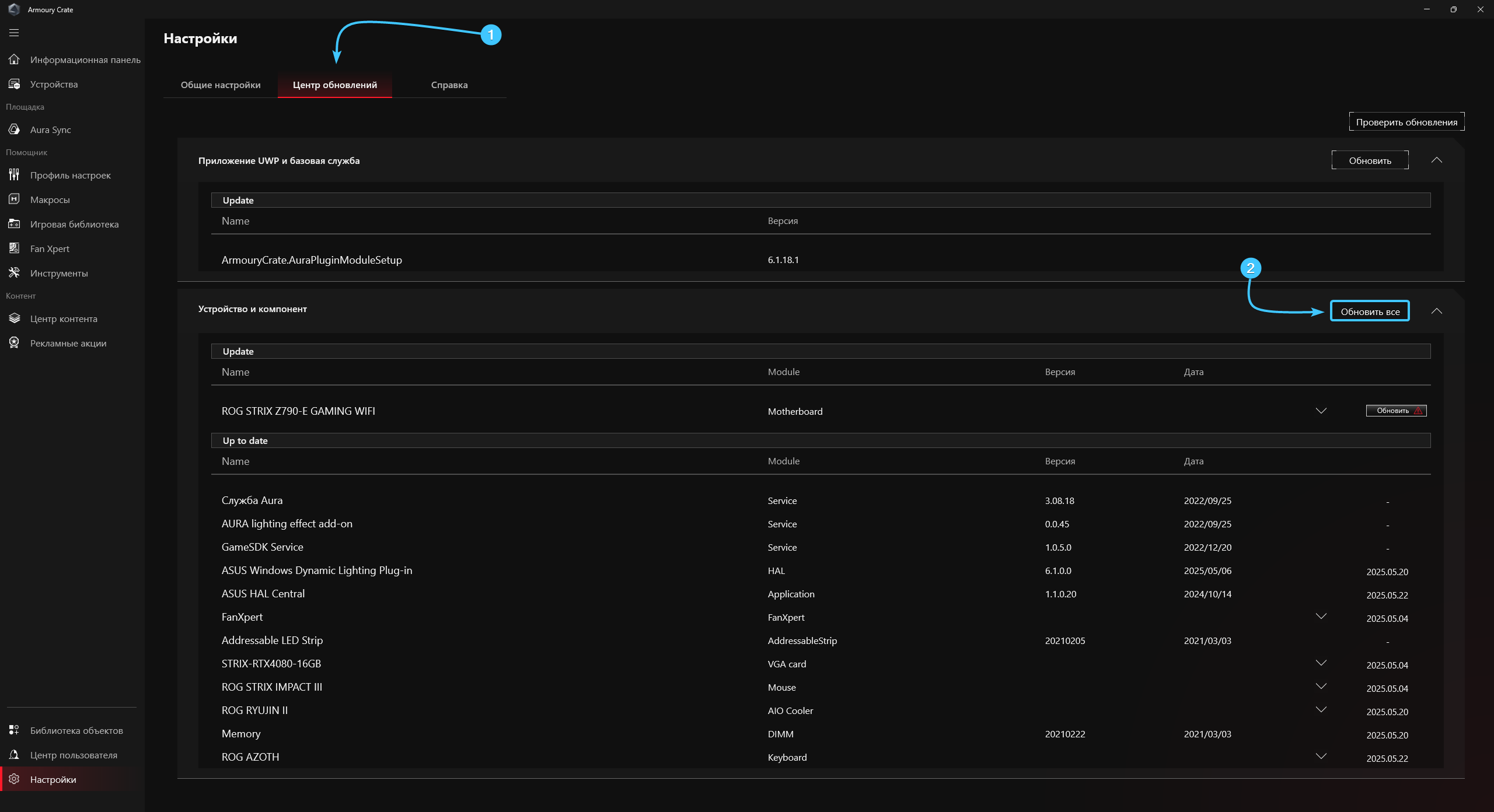Click the Up to date group header
This screenshot has height=812, width=1494.
point(821,440)
